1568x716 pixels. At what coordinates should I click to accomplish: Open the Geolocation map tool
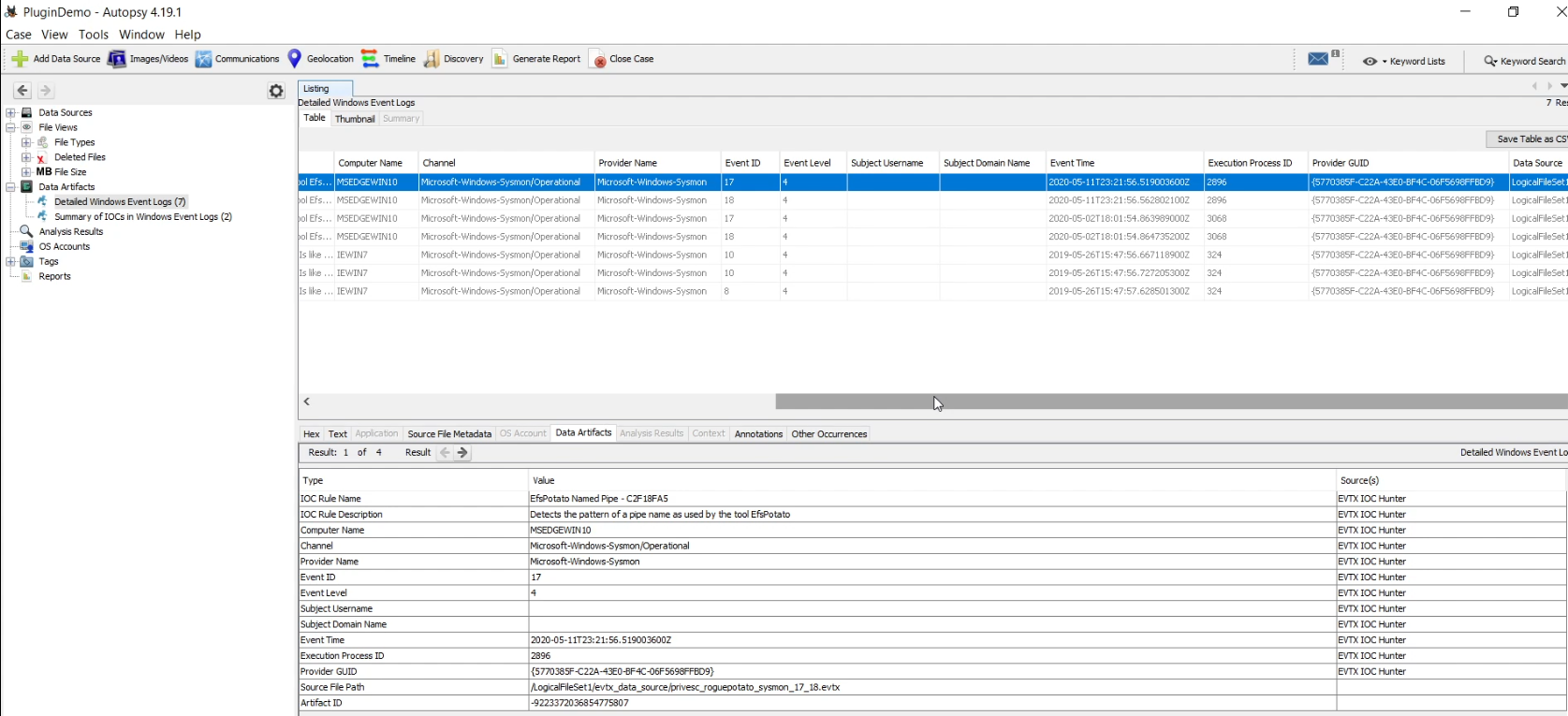[x=320, y=59]
